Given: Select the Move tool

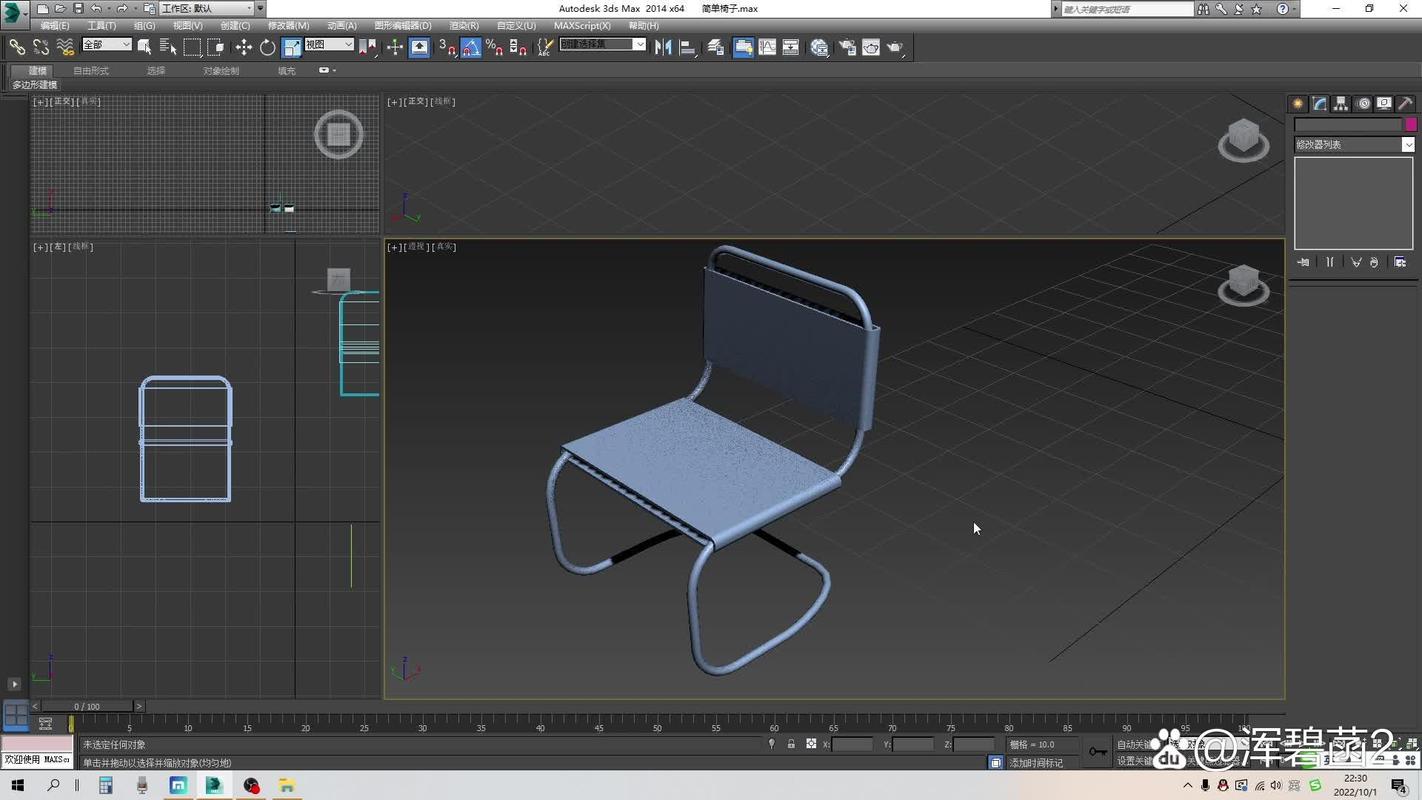Looking at the screenshot, I should point(244,47).
